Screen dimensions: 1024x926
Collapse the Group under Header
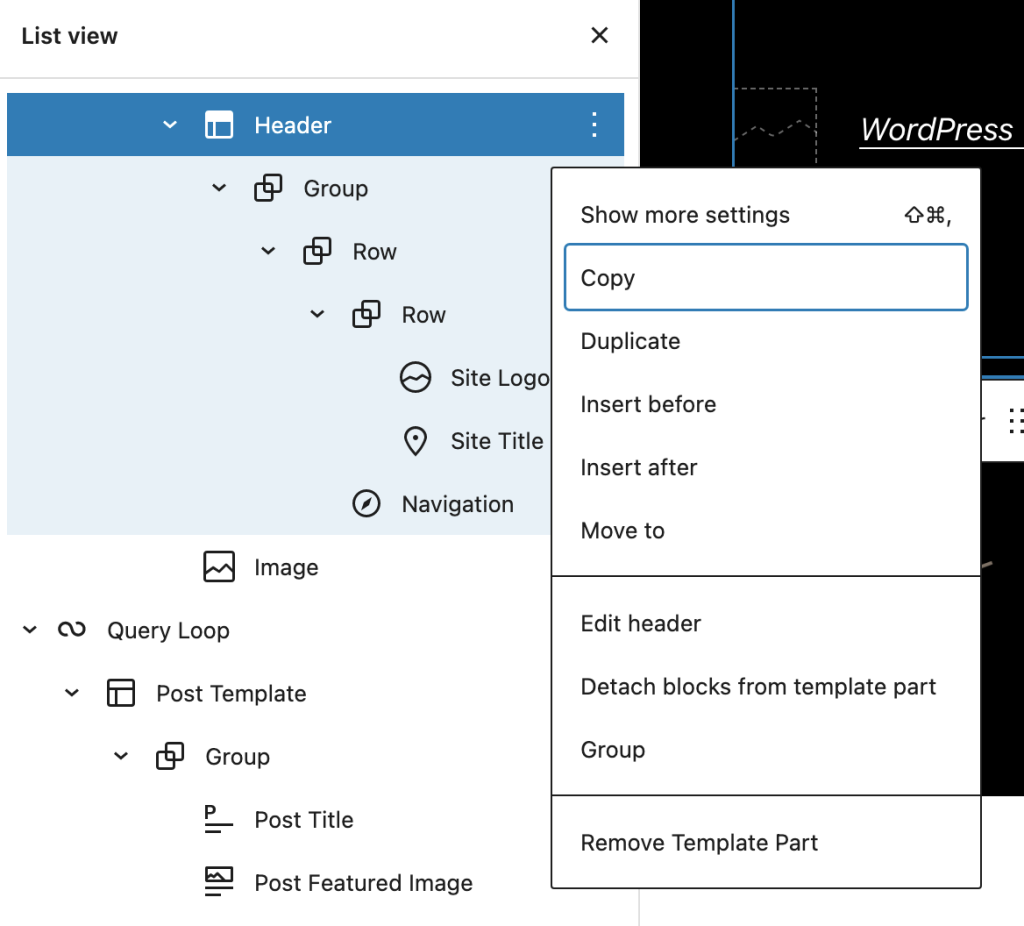pyautogui.click(x=219, y=188)
